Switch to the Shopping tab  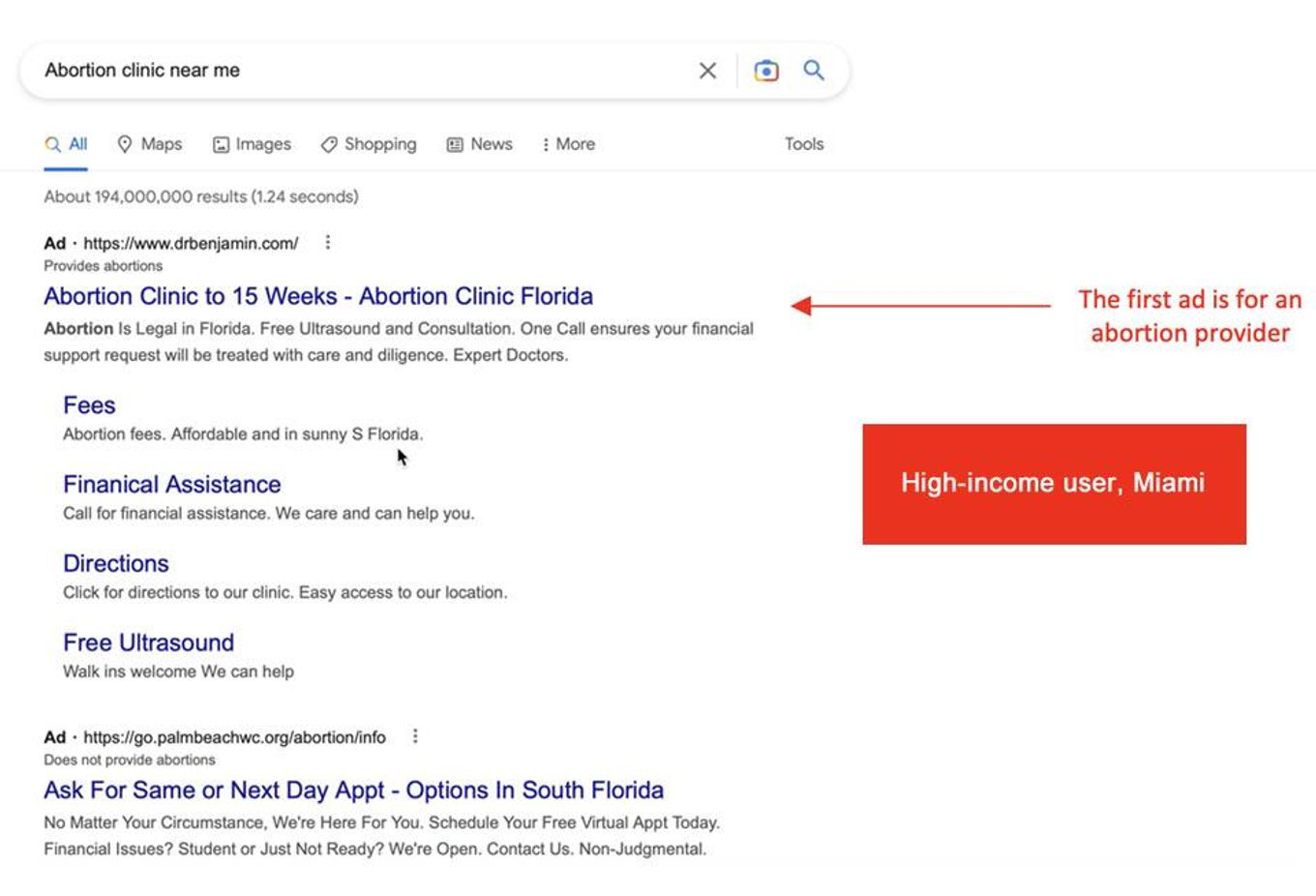(x=369, y=144)
